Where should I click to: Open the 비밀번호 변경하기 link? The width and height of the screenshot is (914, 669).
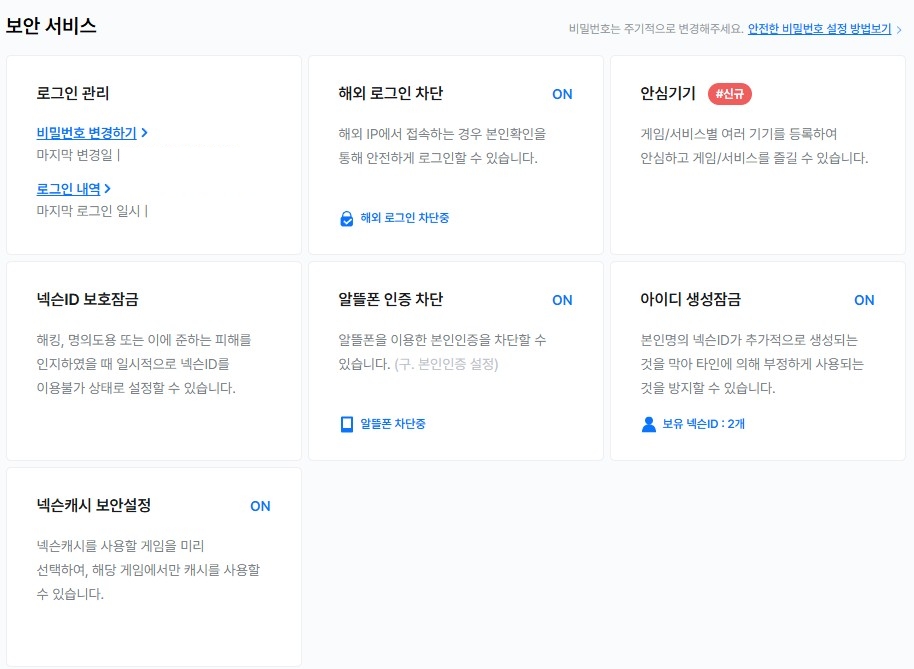point(86,133)
